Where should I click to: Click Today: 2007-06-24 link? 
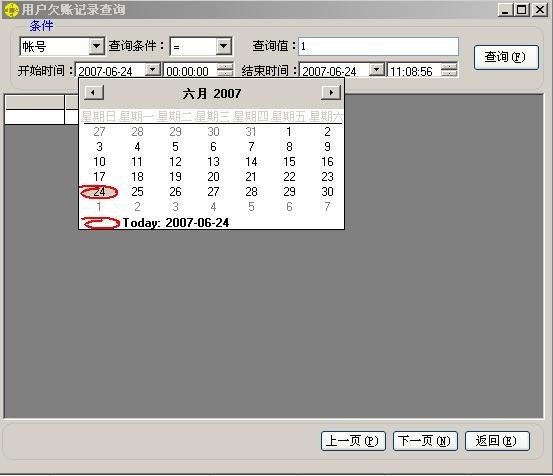click(x=176, y=223)
